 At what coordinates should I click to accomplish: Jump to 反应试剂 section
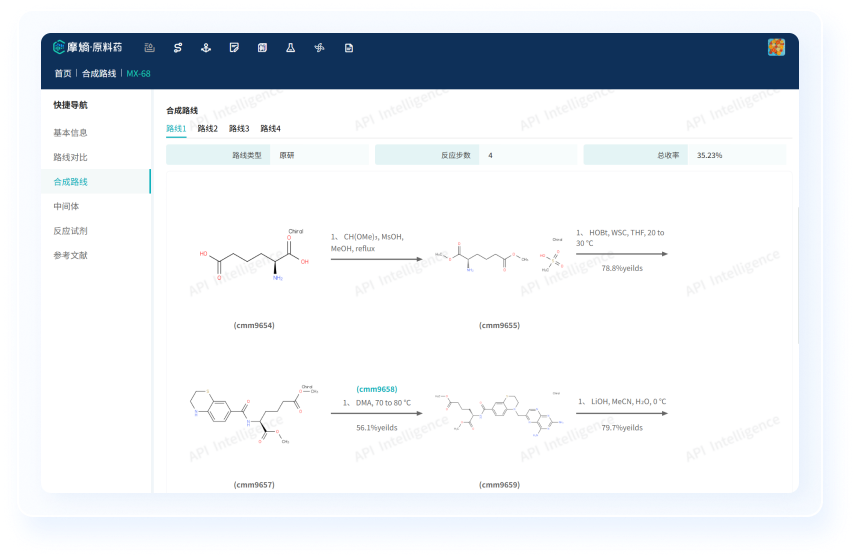70,230
